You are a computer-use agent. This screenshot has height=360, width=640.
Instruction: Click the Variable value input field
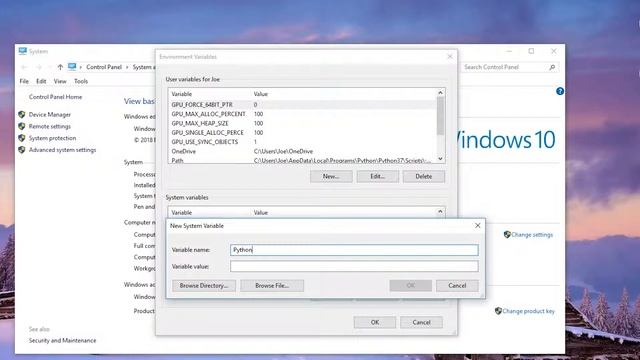point(354,267)
